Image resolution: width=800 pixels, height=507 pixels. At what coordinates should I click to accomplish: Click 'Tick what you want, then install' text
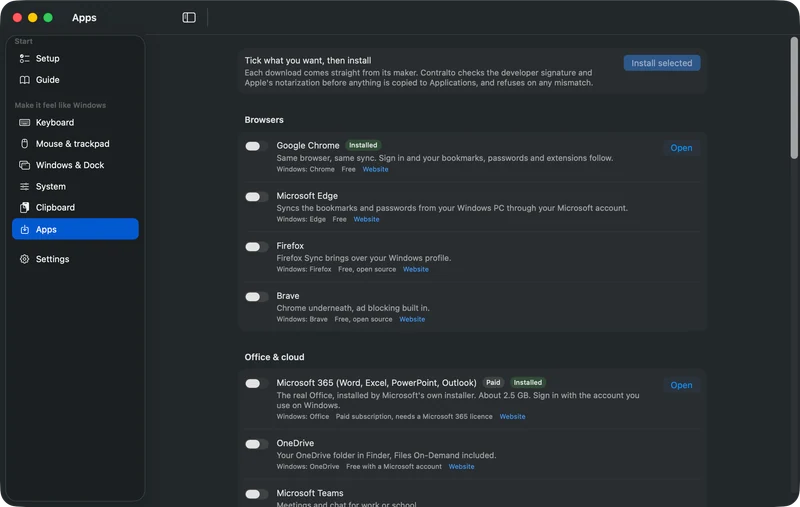pyautogui.click(x=308, y=60)
